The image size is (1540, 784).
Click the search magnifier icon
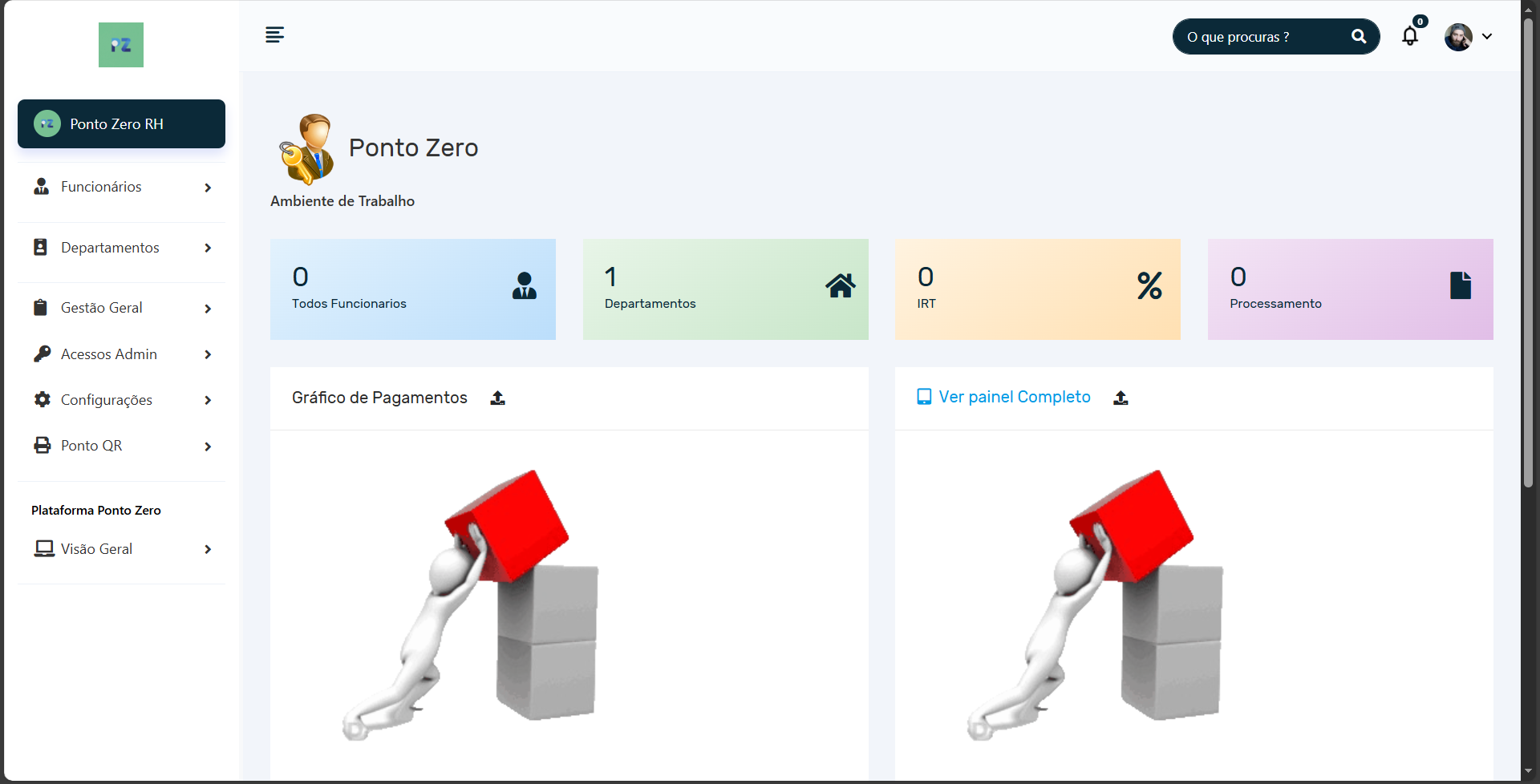coord(1358,37)
